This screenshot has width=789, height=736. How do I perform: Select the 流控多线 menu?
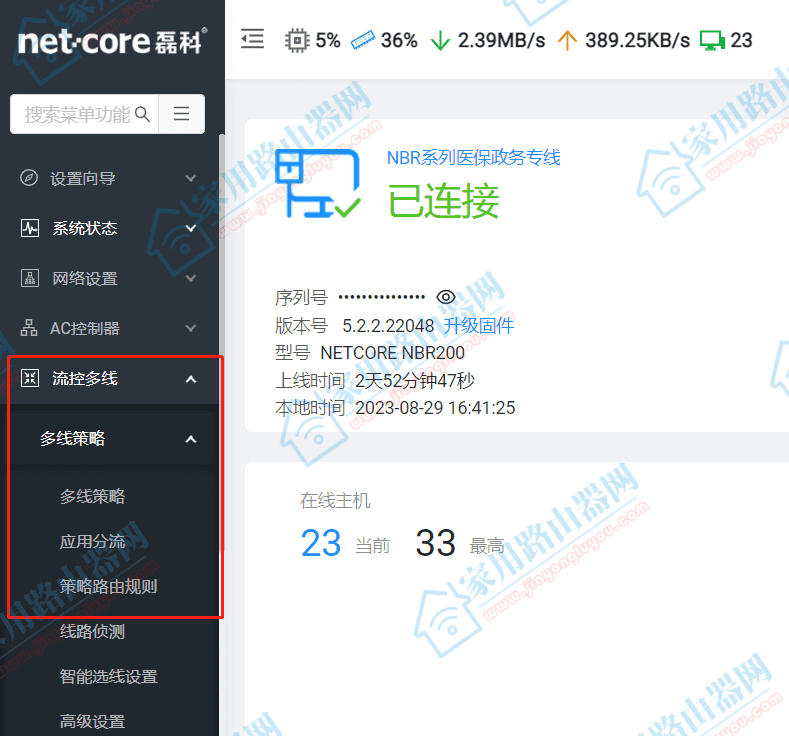pyautogui.click(x=109, y=378)
